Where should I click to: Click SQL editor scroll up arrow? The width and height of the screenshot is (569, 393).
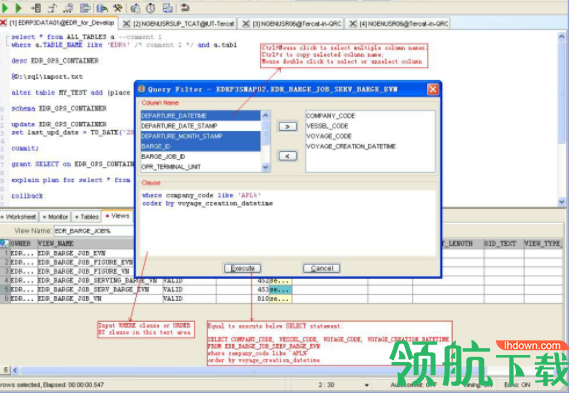[561, 36]
